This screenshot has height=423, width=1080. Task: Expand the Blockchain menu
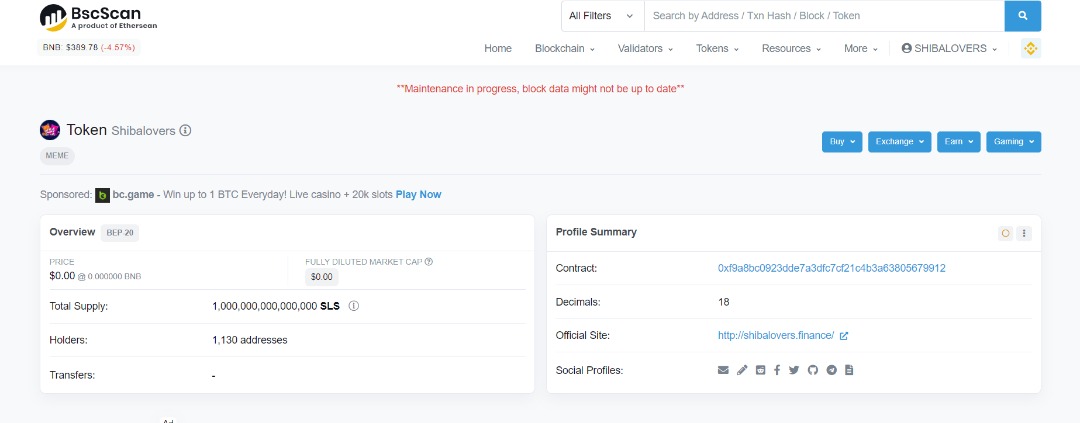click(x=565, y=48)
